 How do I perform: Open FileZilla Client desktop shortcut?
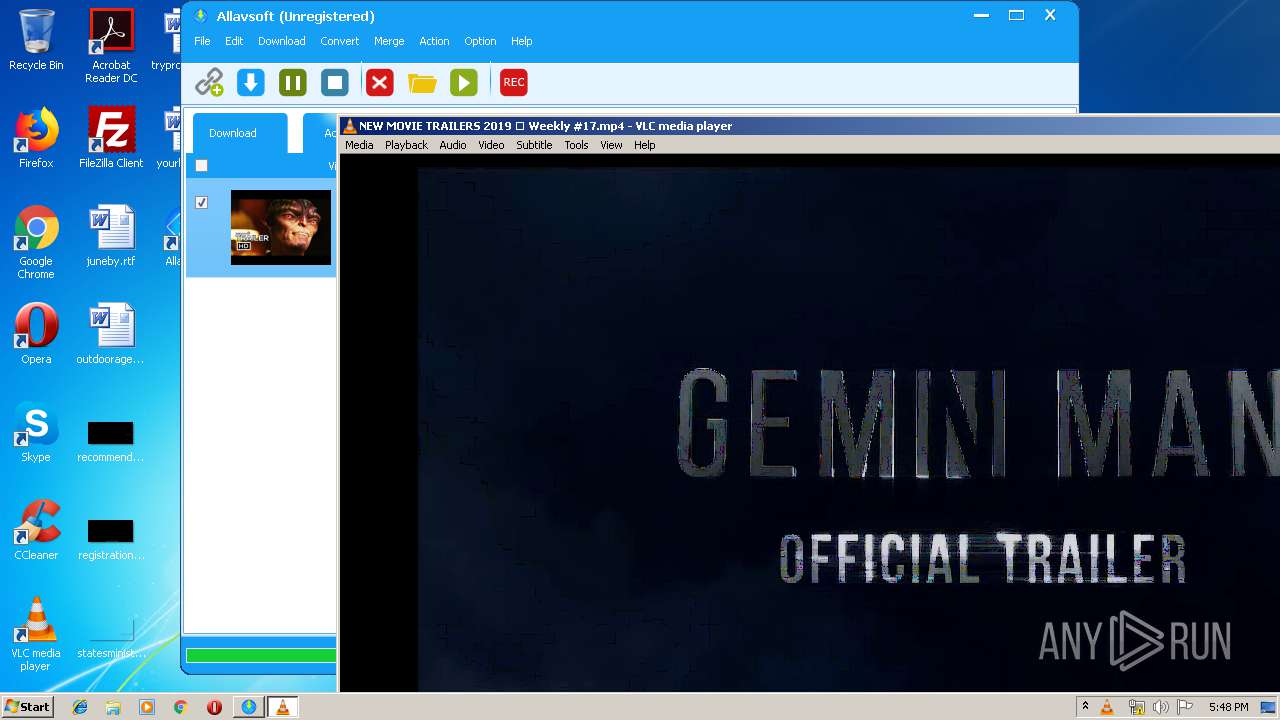coord(111,138)
